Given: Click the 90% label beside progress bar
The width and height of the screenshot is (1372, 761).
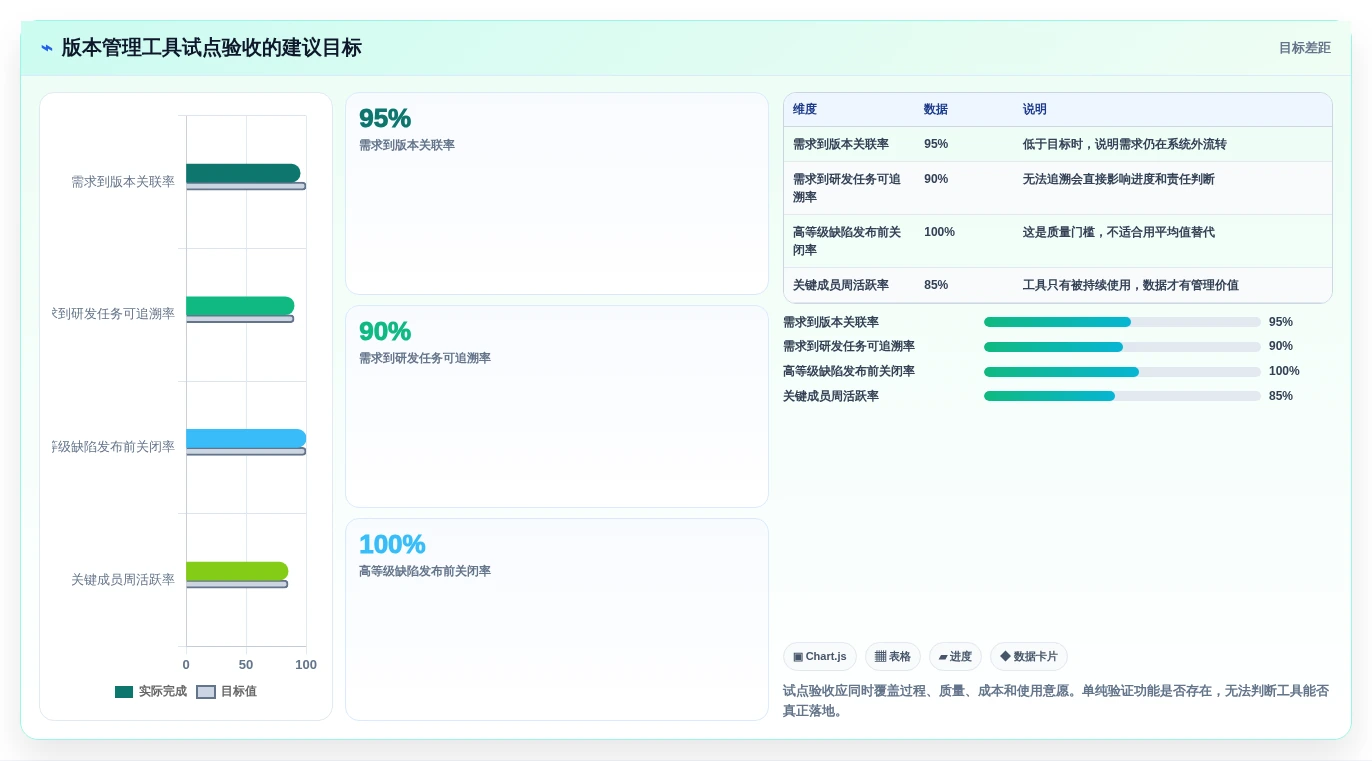Looking at the screenshot, I should click(x=1281, y=347).
